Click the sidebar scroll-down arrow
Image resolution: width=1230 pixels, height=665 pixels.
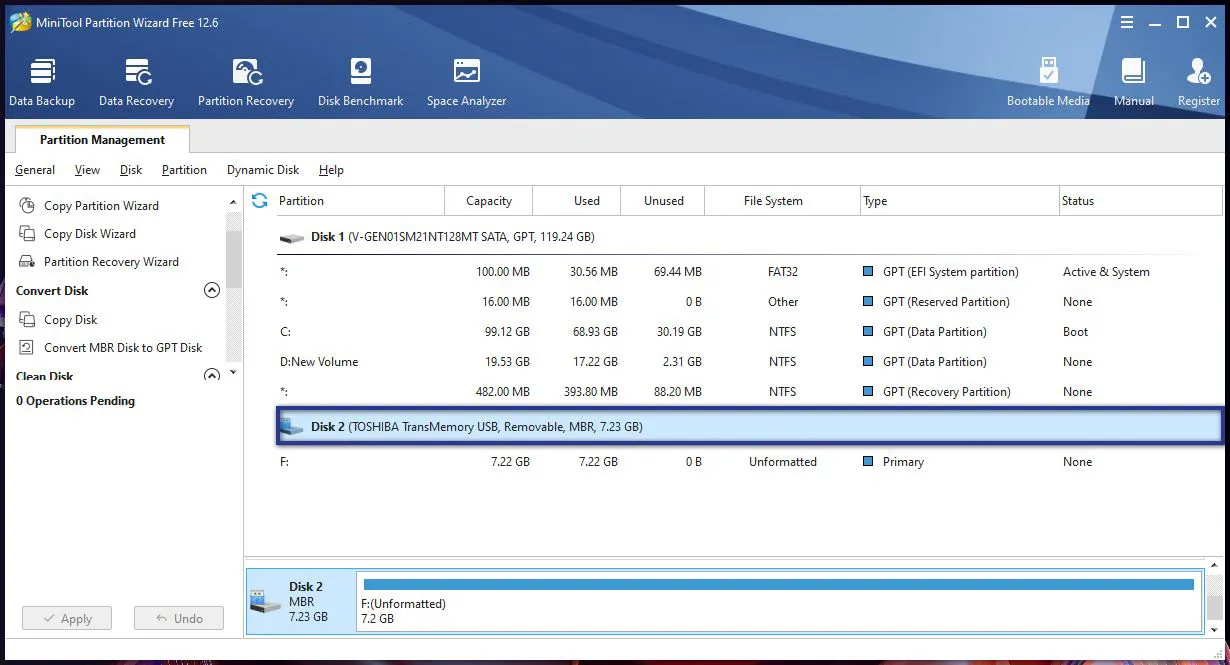(x=233, y=371)
